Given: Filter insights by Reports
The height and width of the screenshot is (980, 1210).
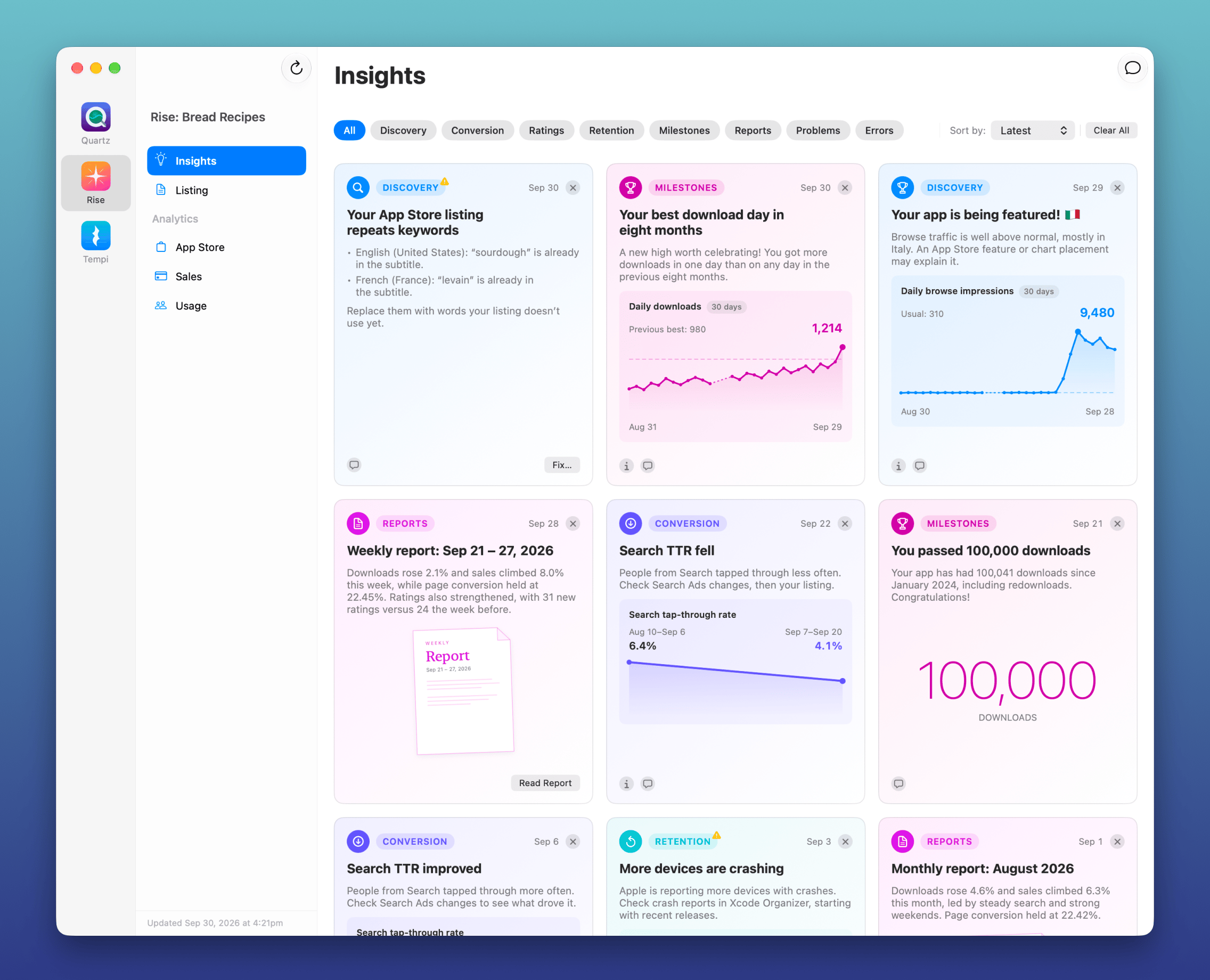Looking at the screenshot, I should (x=753, y=130).
